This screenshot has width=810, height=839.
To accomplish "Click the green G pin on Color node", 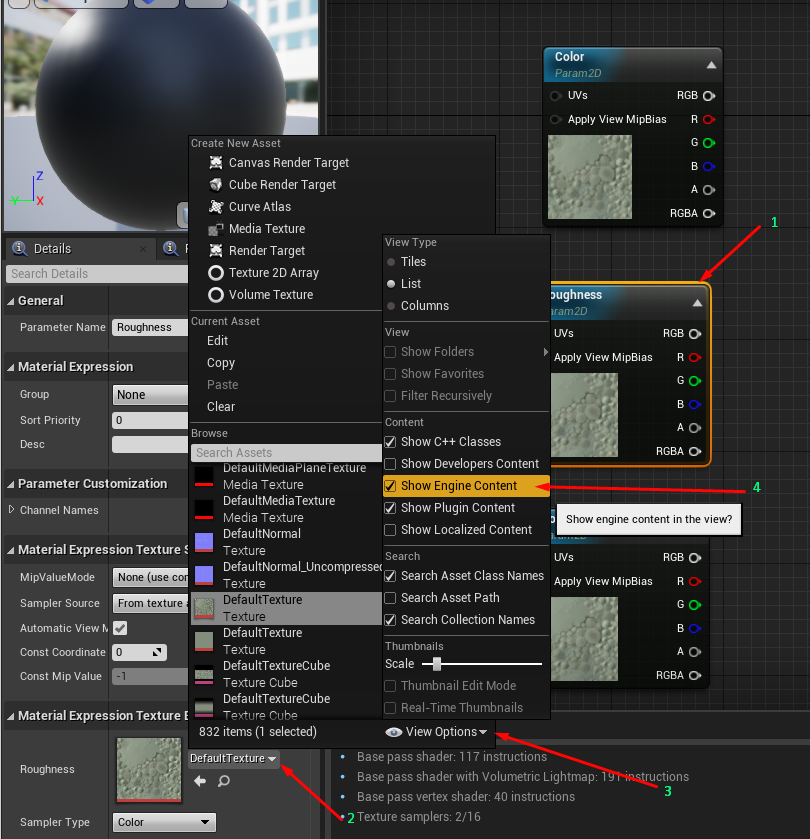I will [x=709, y=143].
